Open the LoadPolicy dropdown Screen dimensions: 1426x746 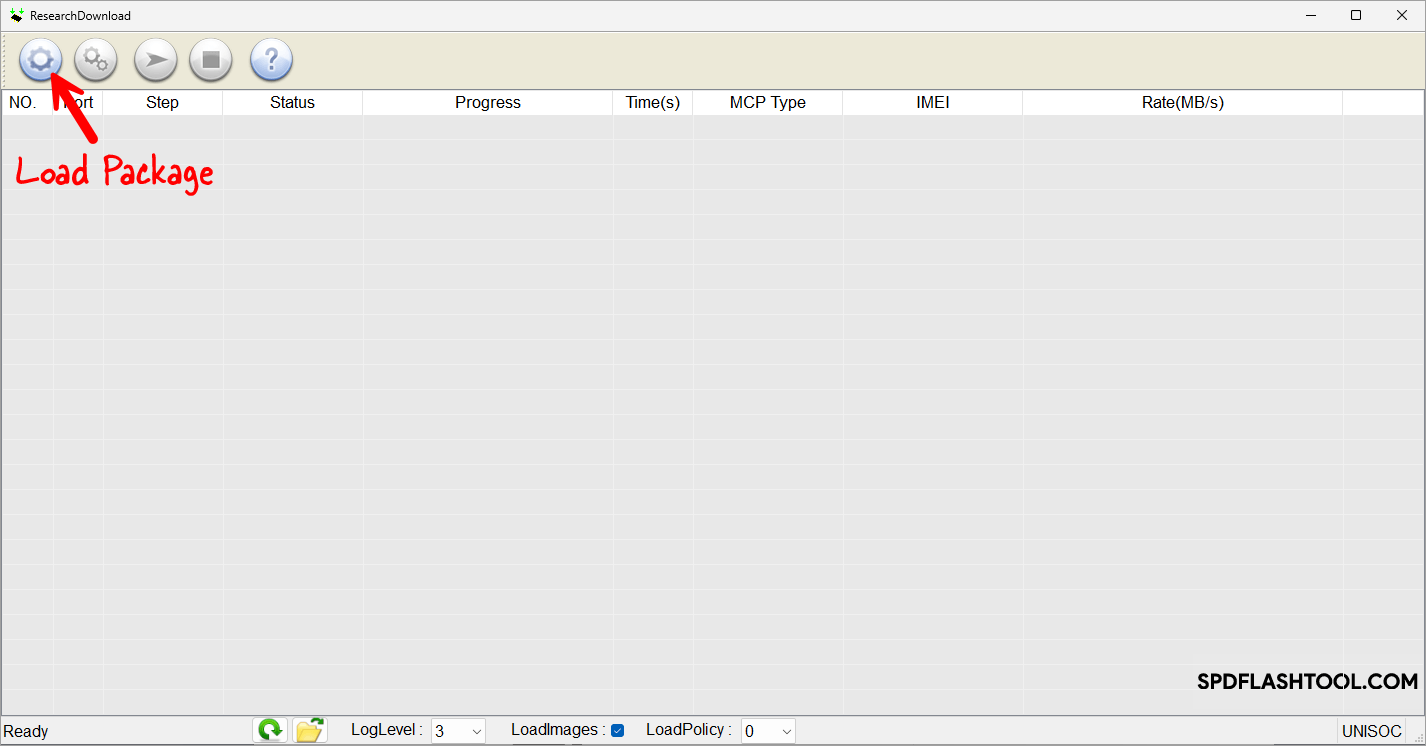click(x=768, y=731)
